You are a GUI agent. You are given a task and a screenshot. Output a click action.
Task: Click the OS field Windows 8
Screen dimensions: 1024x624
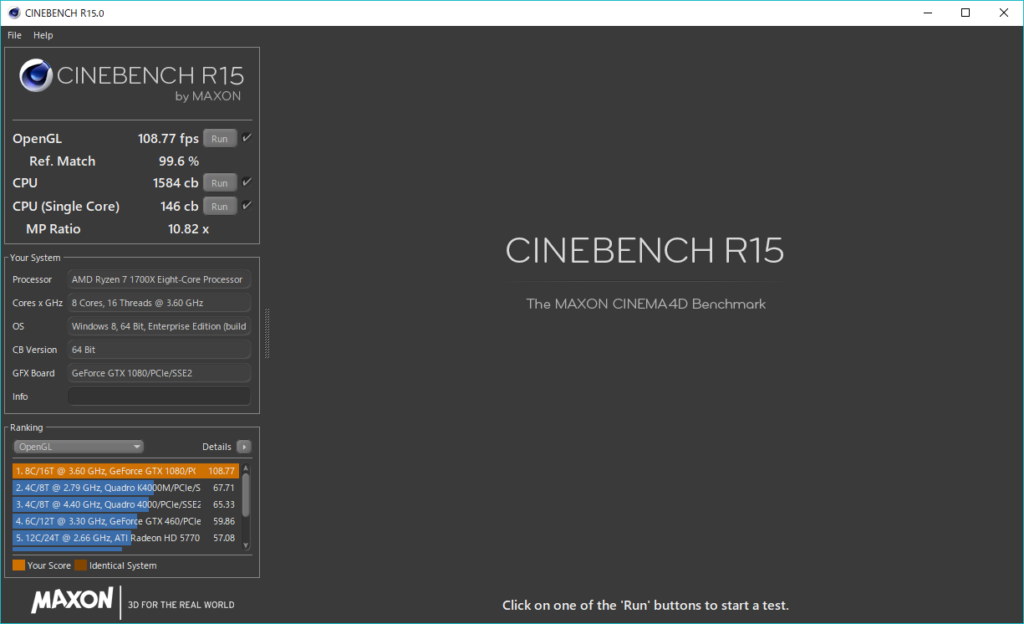click(x=159, y=326)
